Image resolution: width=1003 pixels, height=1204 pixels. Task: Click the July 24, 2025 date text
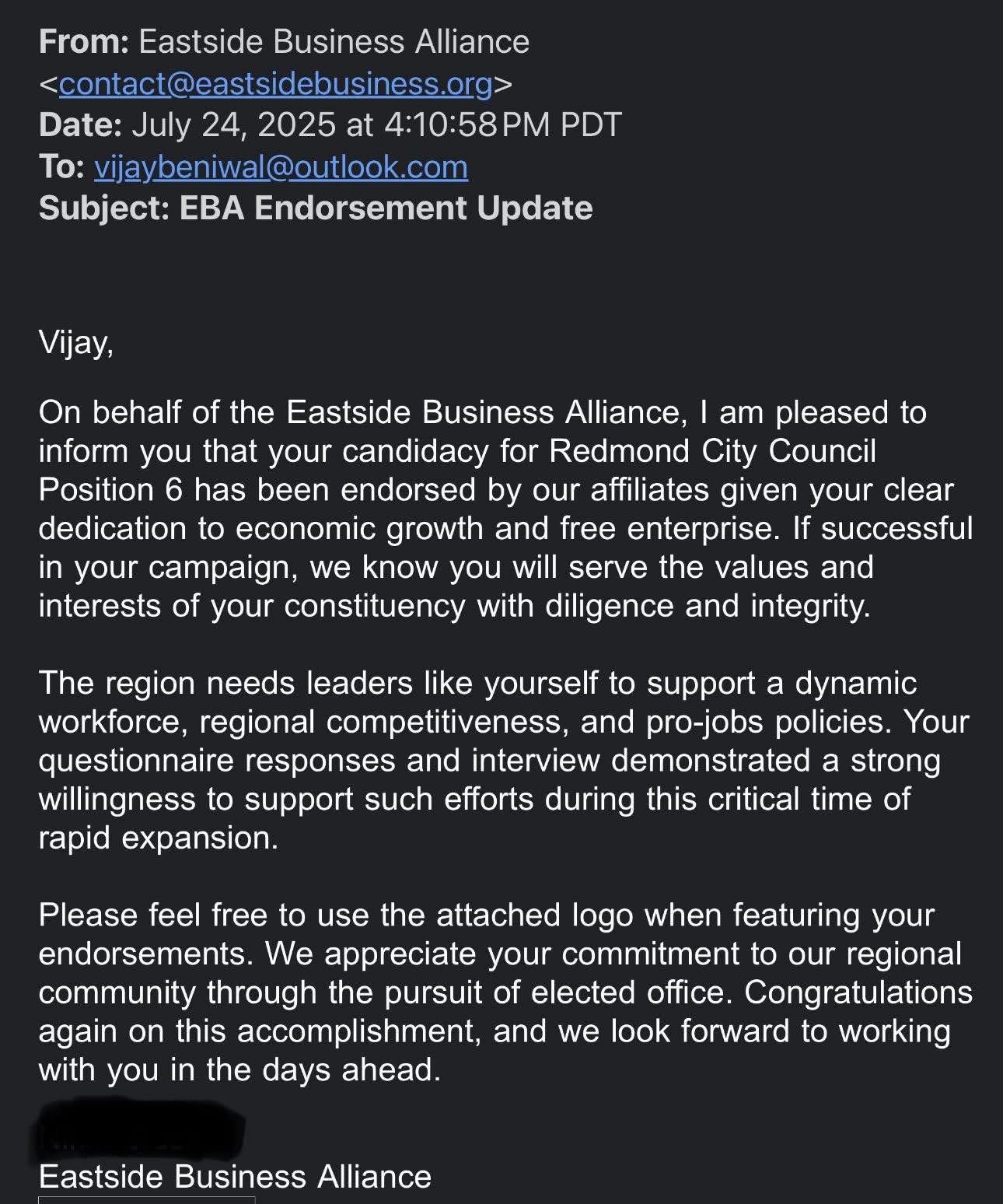[x=233, y=125]
